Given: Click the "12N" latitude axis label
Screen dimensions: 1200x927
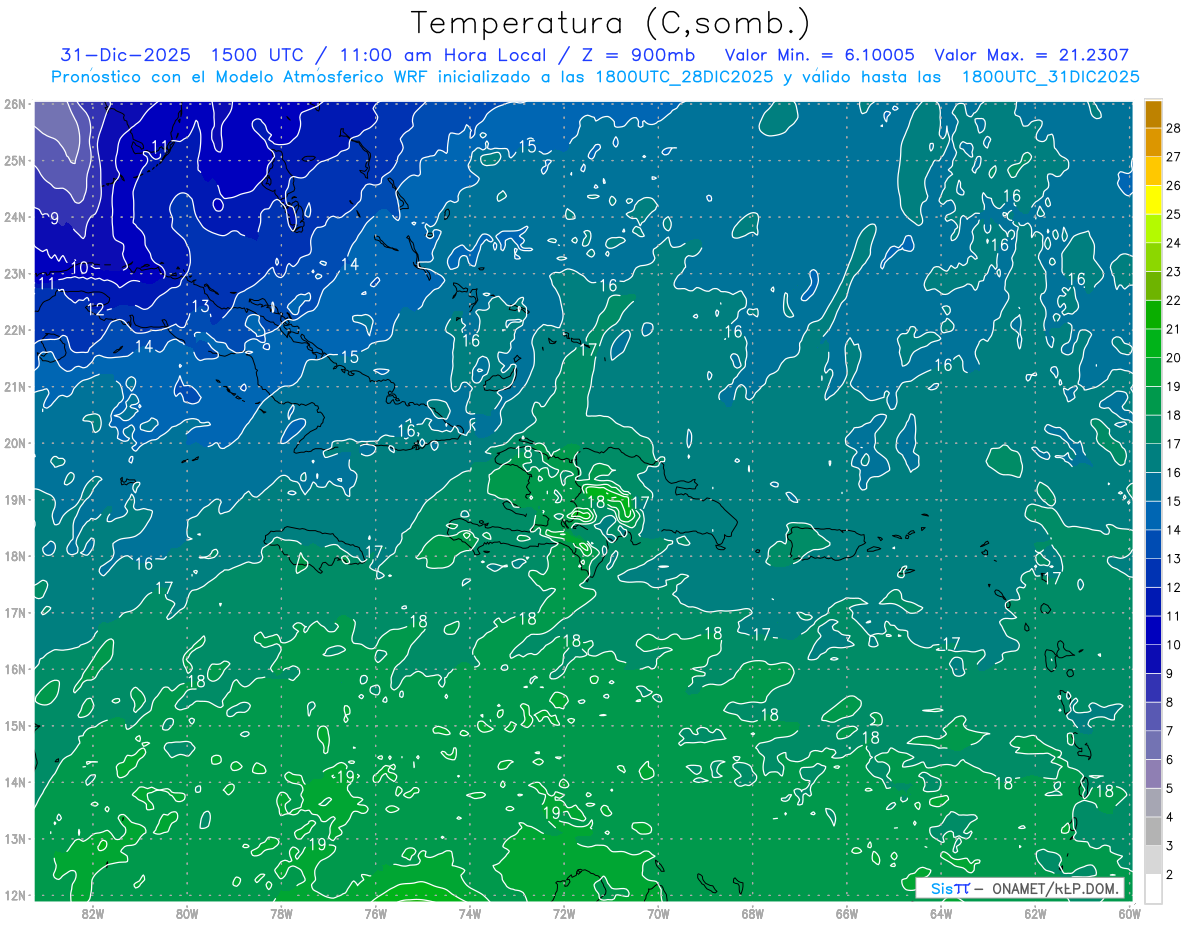Looking at the screenshot, I should (x=14, y=896).
